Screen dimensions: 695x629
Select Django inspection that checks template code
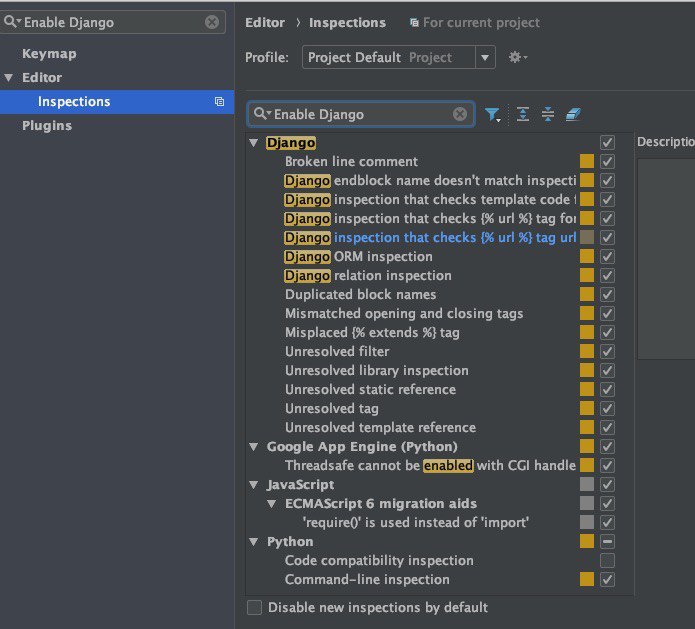430,199
